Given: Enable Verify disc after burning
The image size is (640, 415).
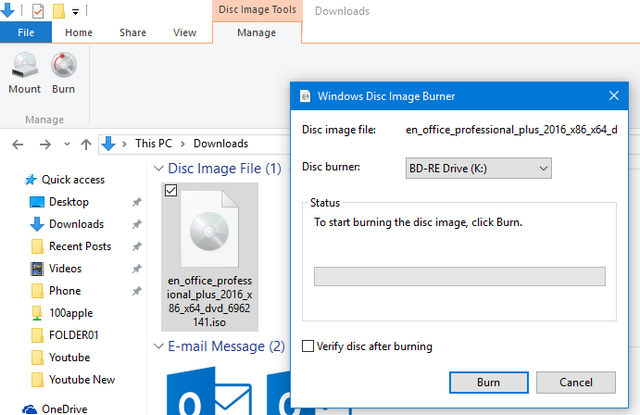Looking at the screenshot, I should click(308, 346).
